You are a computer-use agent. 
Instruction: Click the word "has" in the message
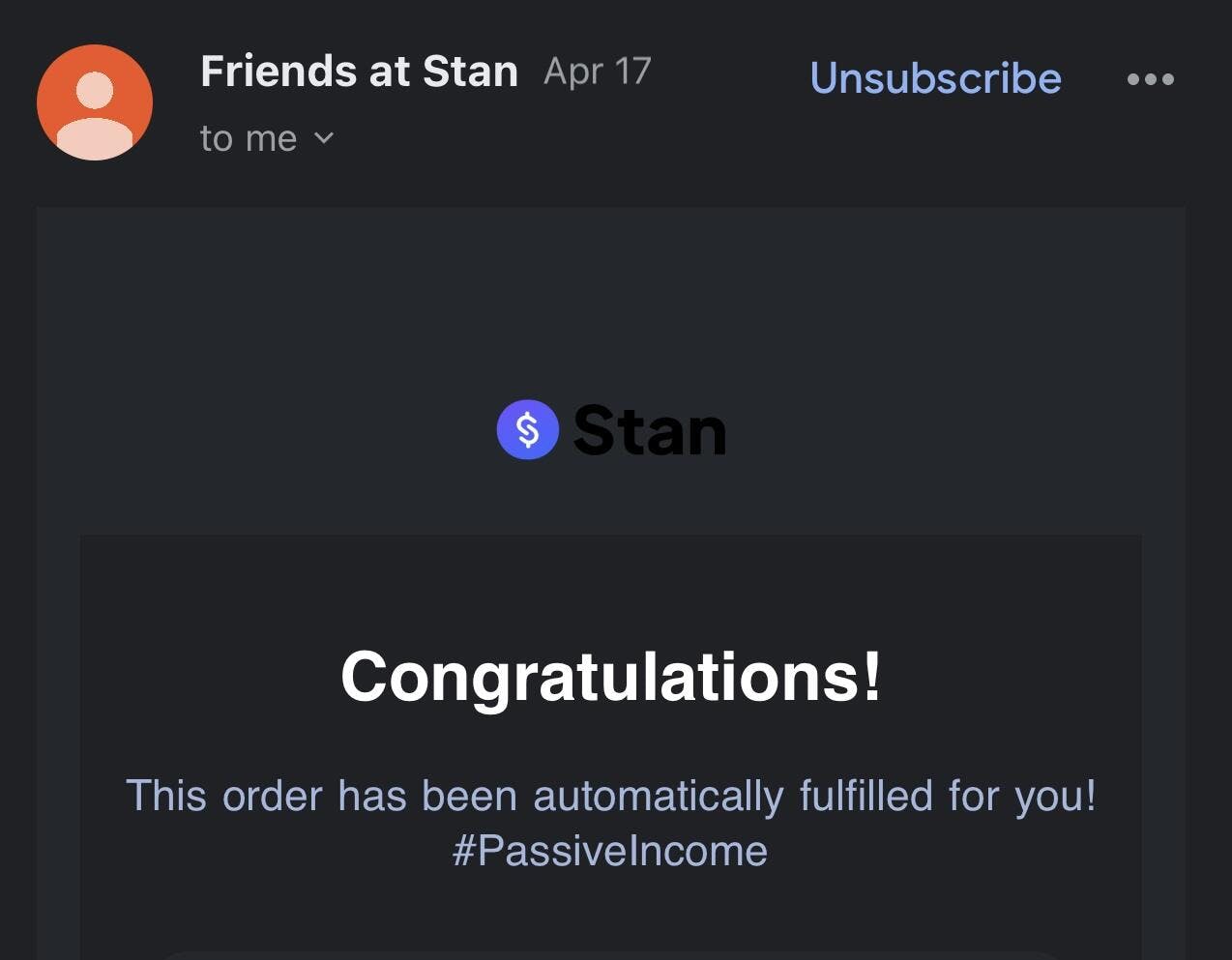coord(371,797)
